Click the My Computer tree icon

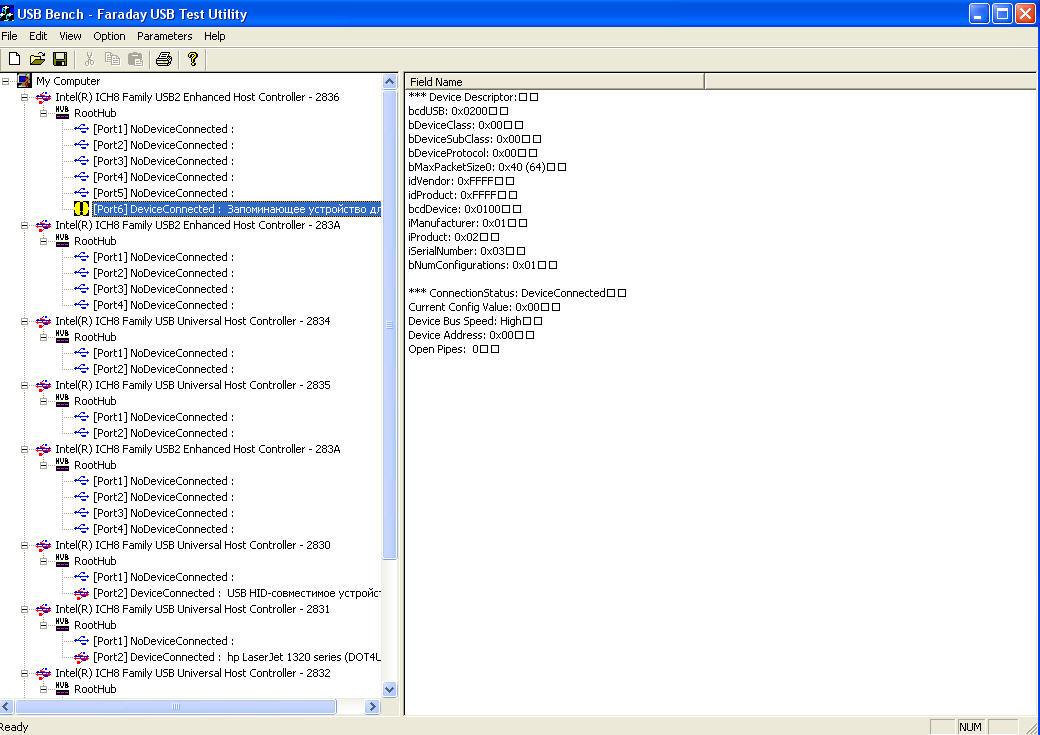(x=25, y=81)
